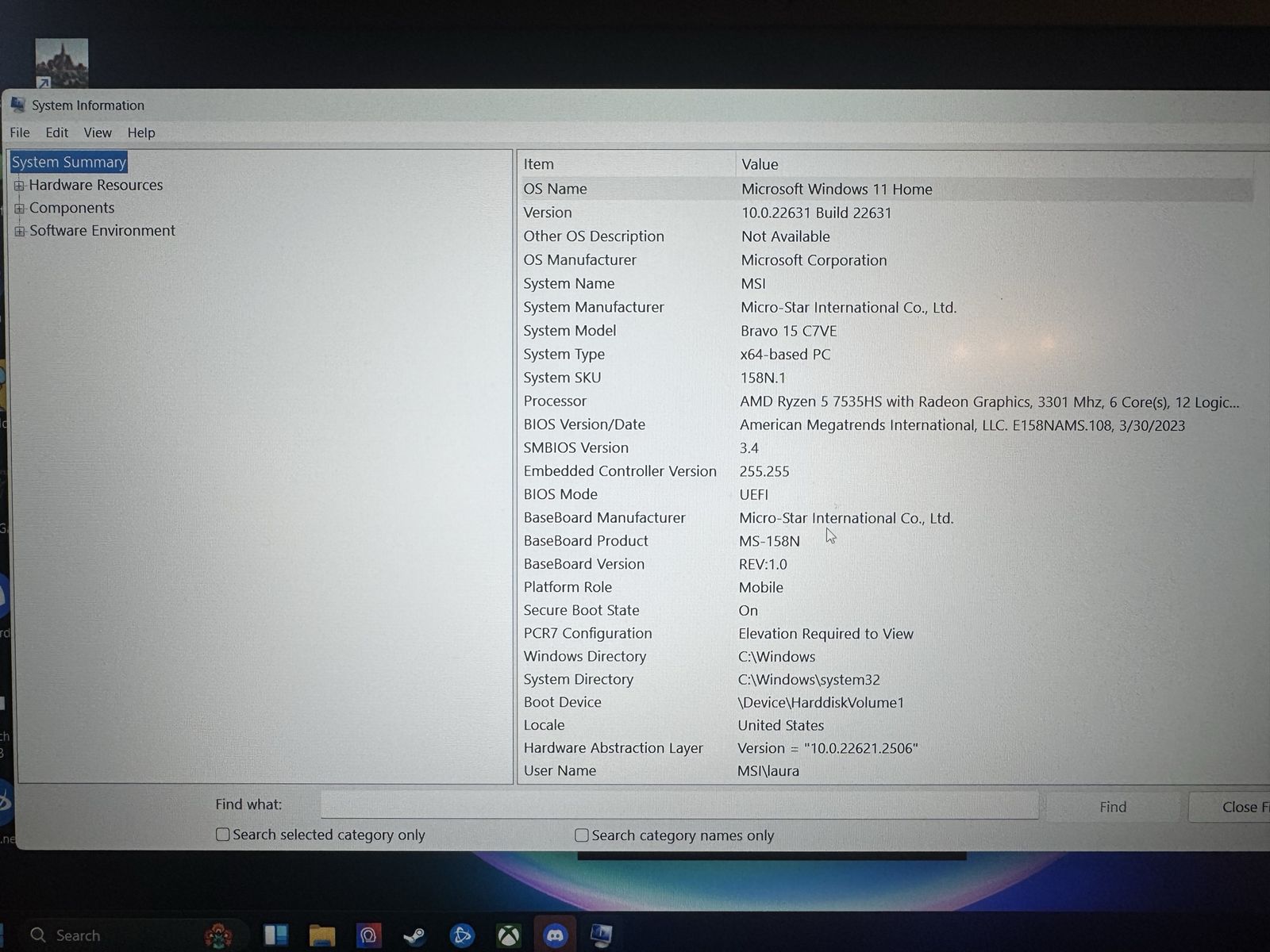Open the Help menu

pos(141,132)
